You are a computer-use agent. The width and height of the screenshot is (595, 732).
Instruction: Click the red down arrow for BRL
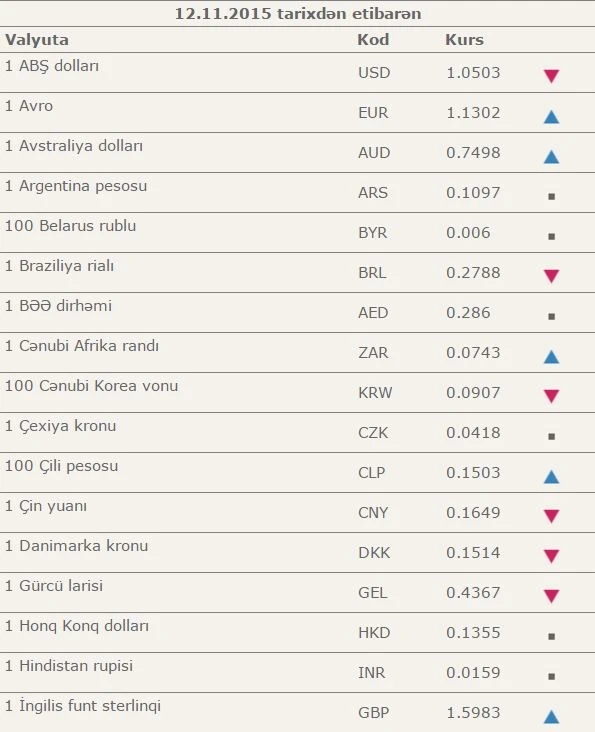coord(551,276)
